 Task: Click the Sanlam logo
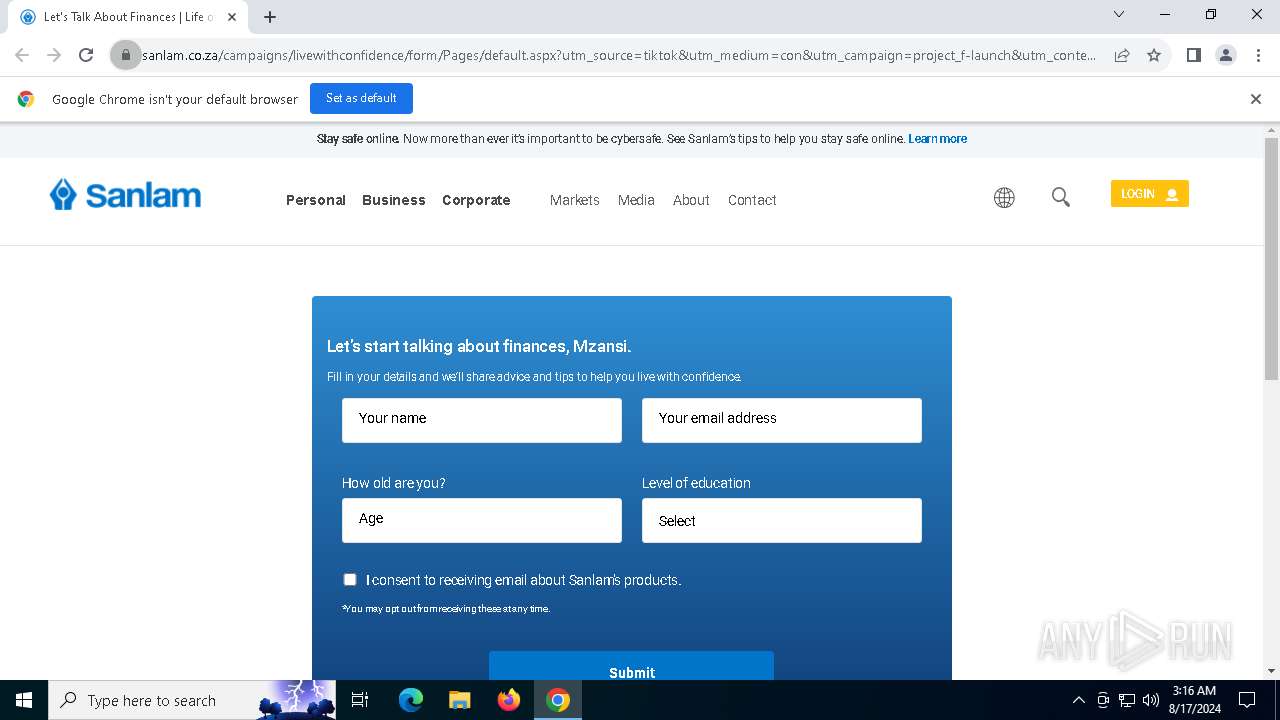[125, 195]
